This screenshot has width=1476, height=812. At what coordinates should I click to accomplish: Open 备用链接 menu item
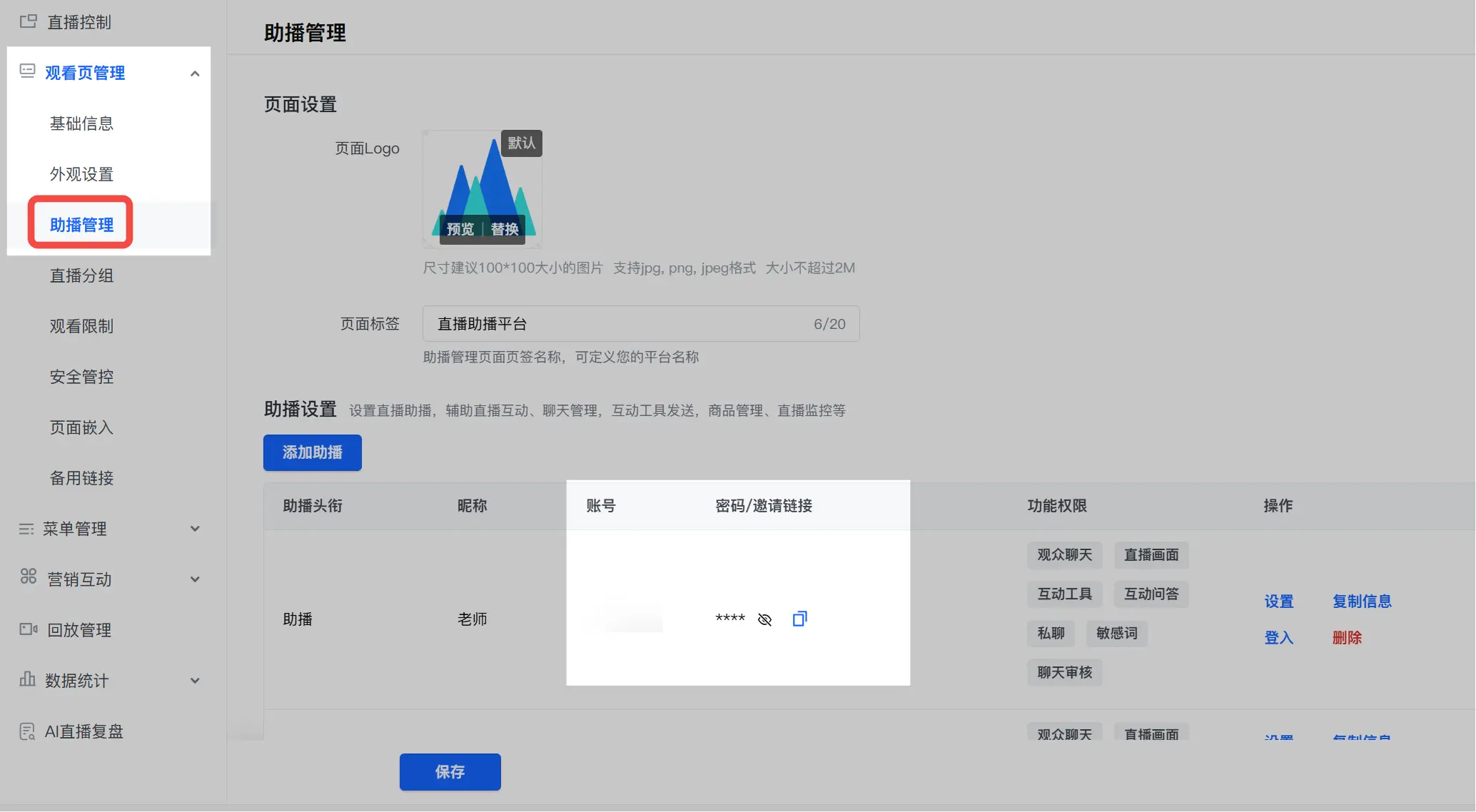click(x=81, y=478)
